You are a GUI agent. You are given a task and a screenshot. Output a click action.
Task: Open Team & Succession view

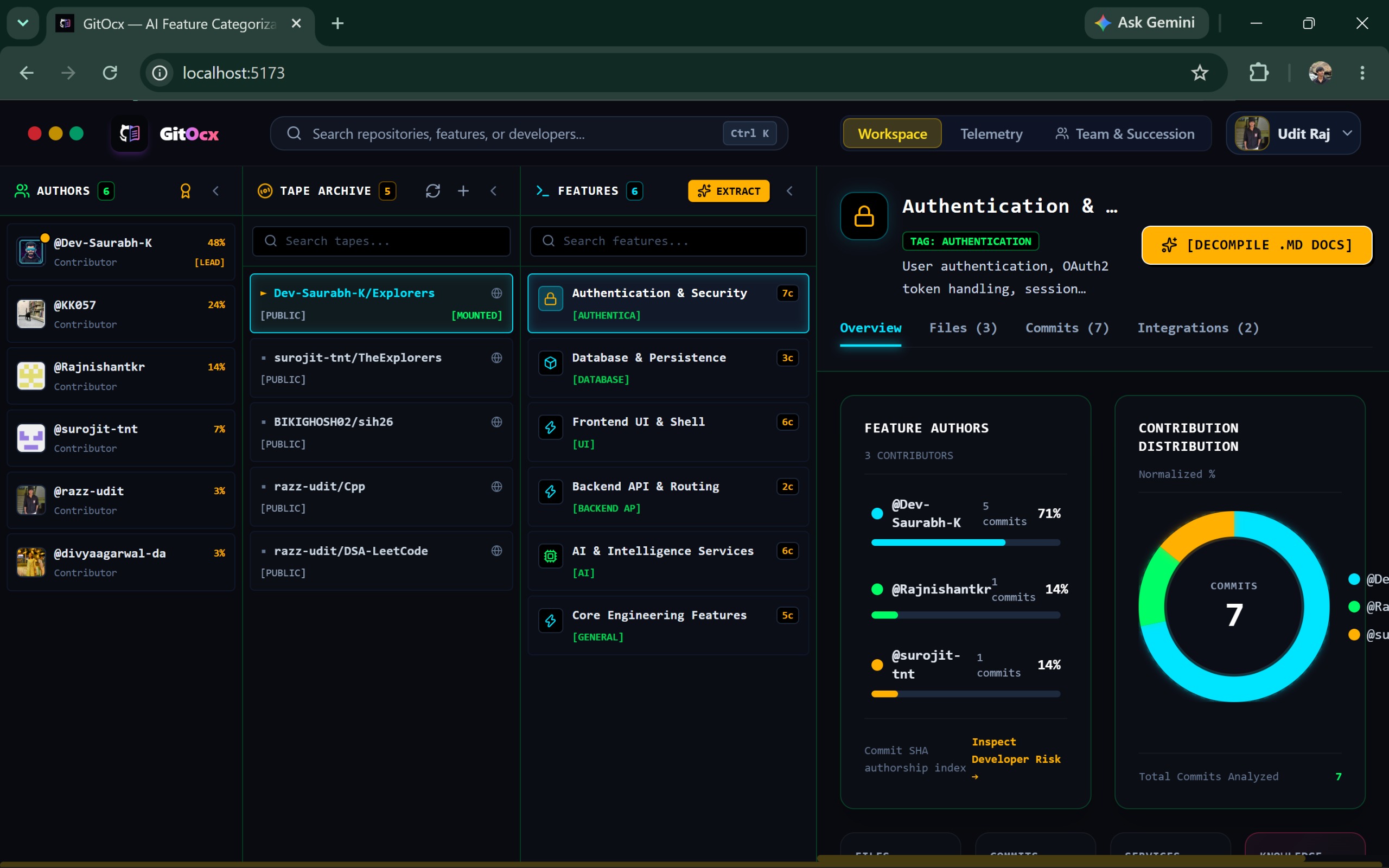[x=1125, y=134]
